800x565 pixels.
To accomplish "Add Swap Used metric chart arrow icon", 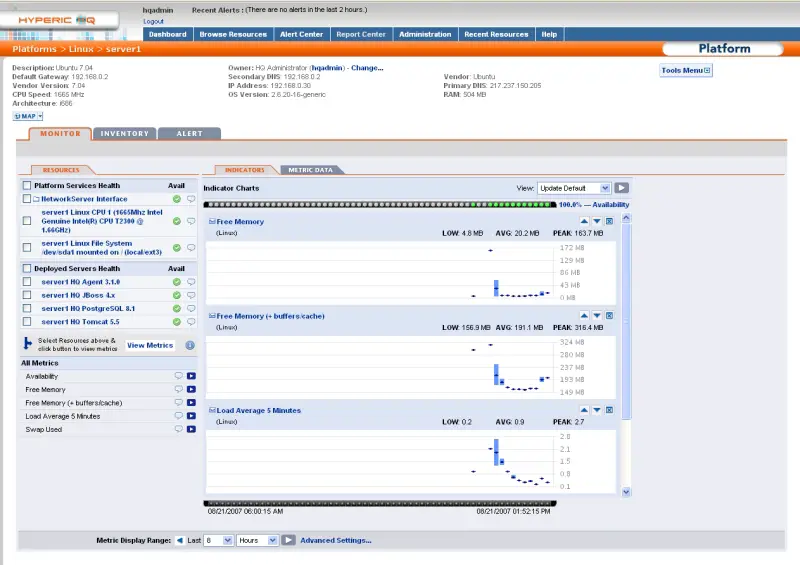I will [191, 429].
